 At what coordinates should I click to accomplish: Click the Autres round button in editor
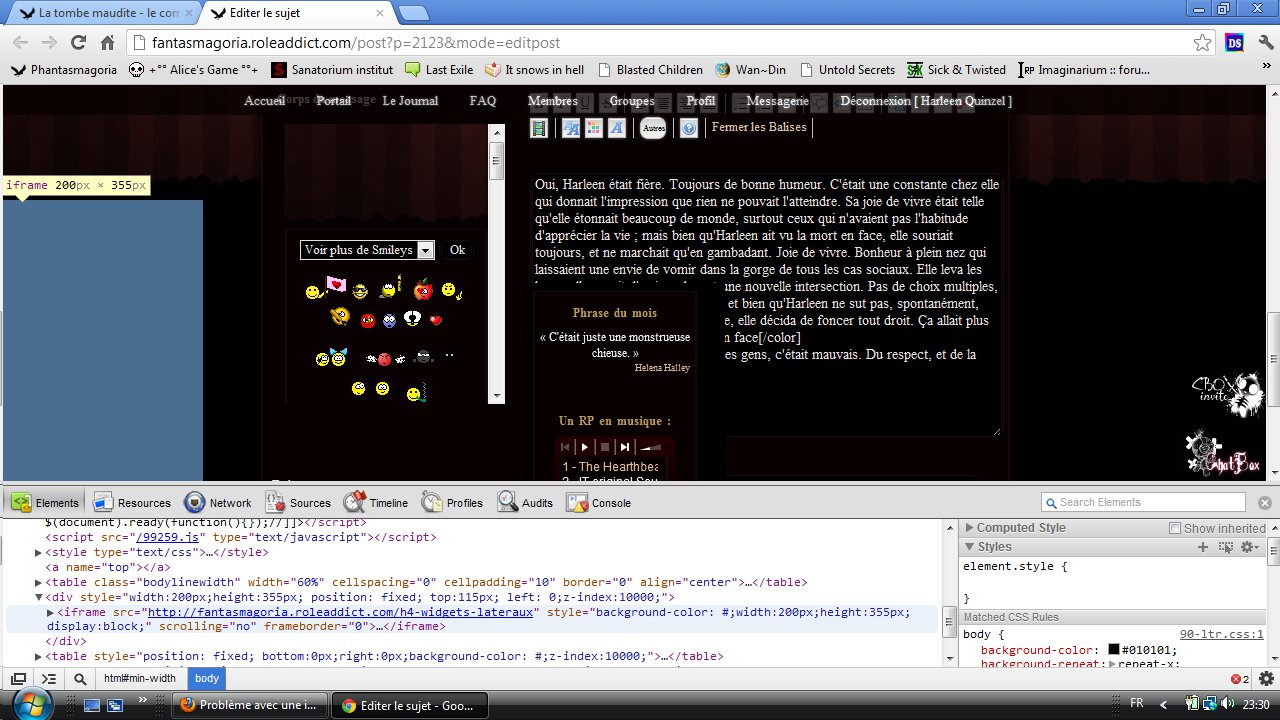pyautogui.click(x=653, y=128)
